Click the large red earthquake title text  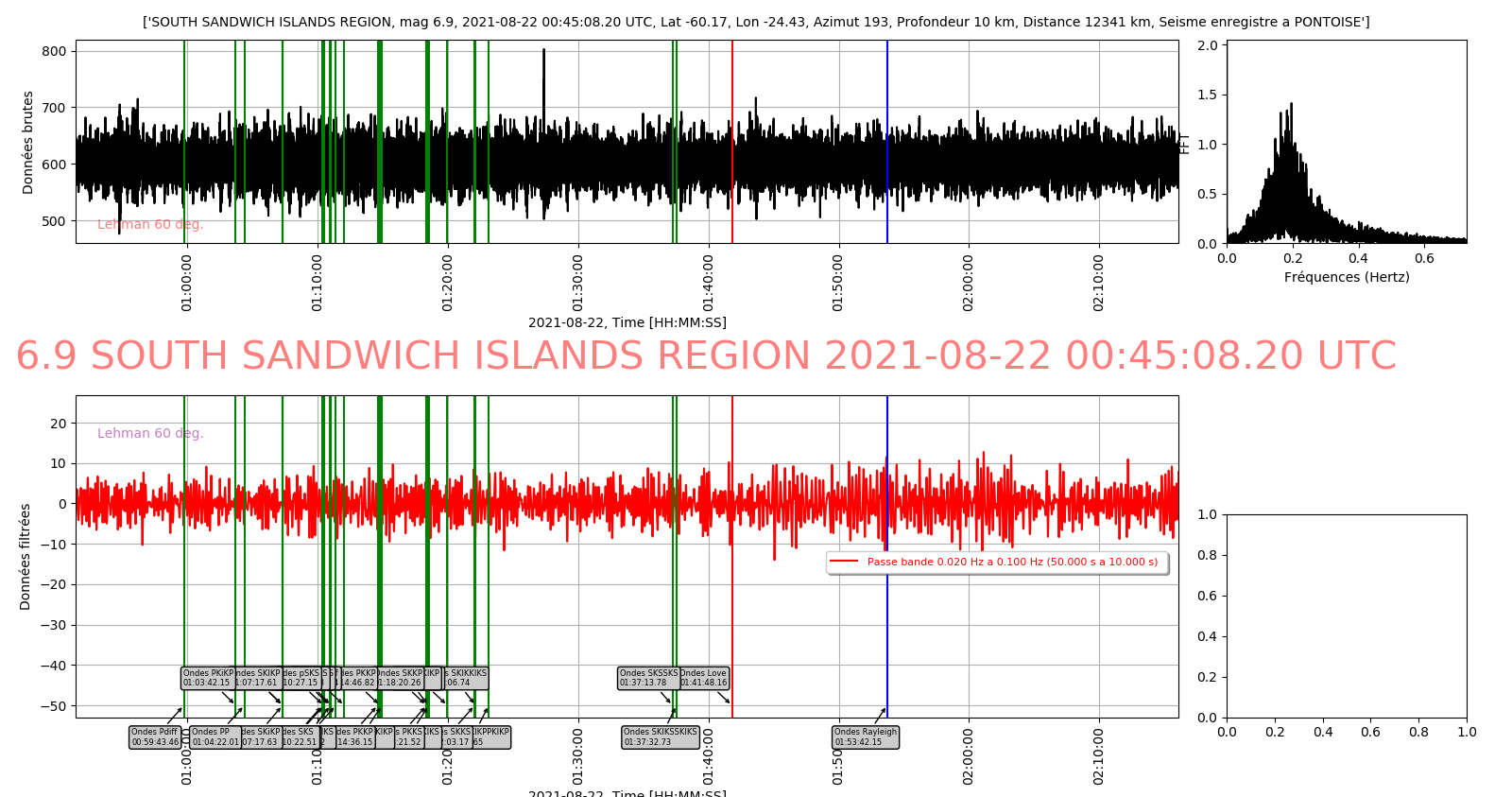pos(706,356)
